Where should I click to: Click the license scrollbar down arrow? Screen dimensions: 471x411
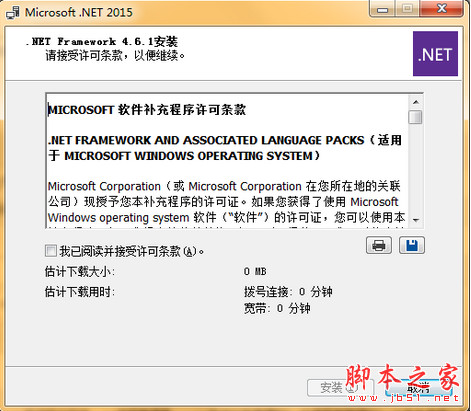pos(416,220)
